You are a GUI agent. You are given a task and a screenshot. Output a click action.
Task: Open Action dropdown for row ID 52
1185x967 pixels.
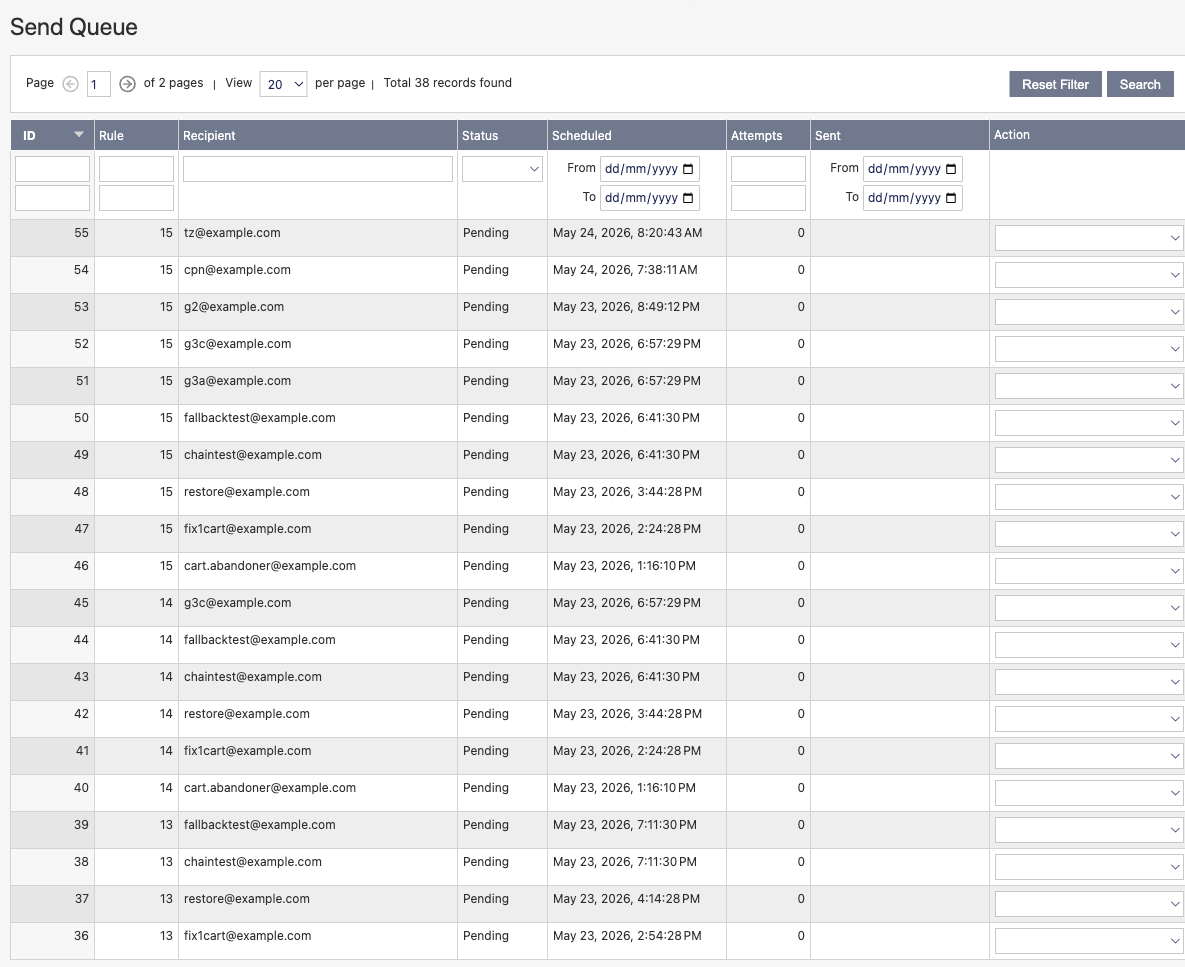click(x=1089, y=349)
